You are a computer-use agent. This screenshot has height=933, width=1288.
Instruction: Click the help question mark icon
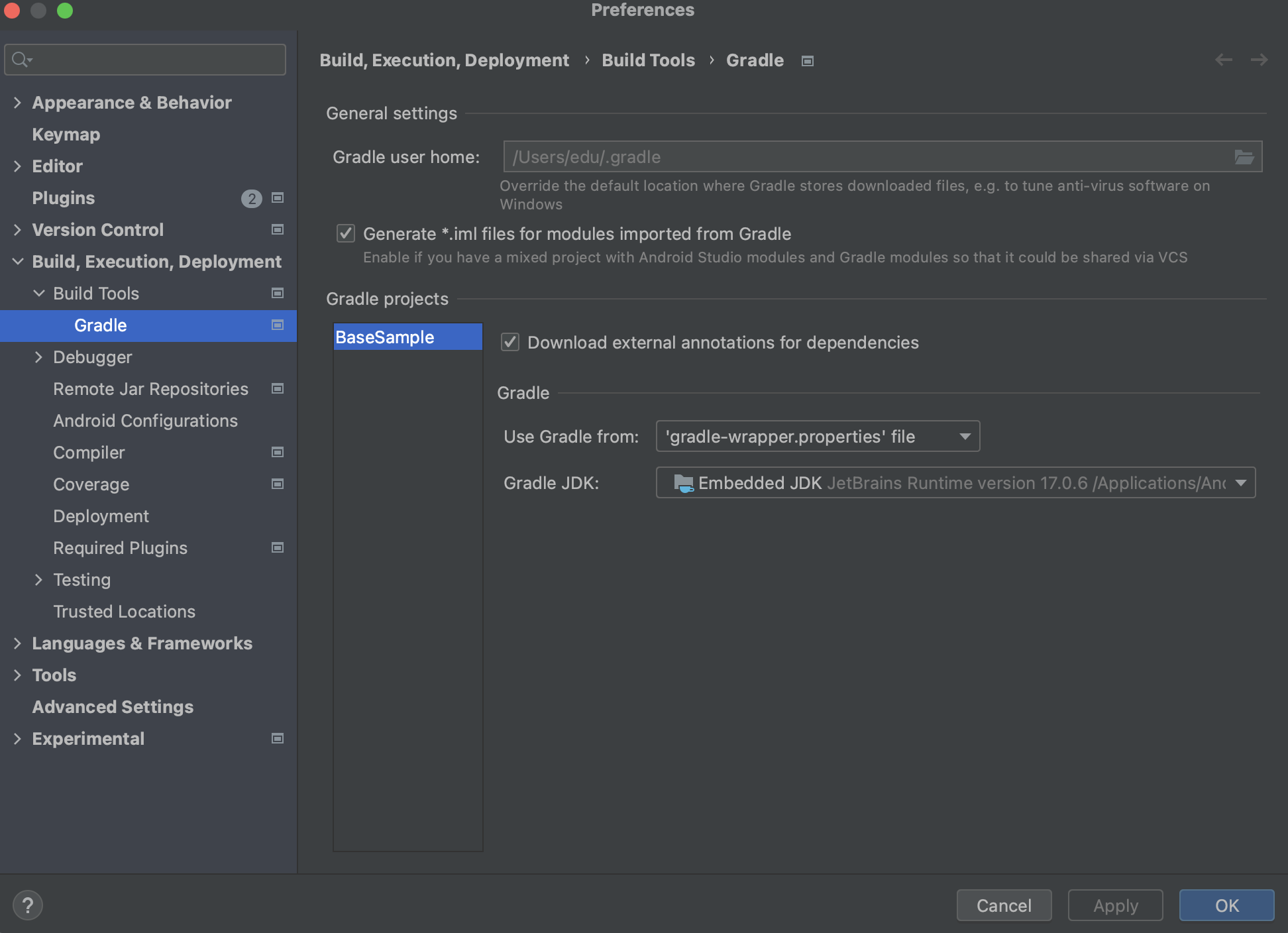28,905
